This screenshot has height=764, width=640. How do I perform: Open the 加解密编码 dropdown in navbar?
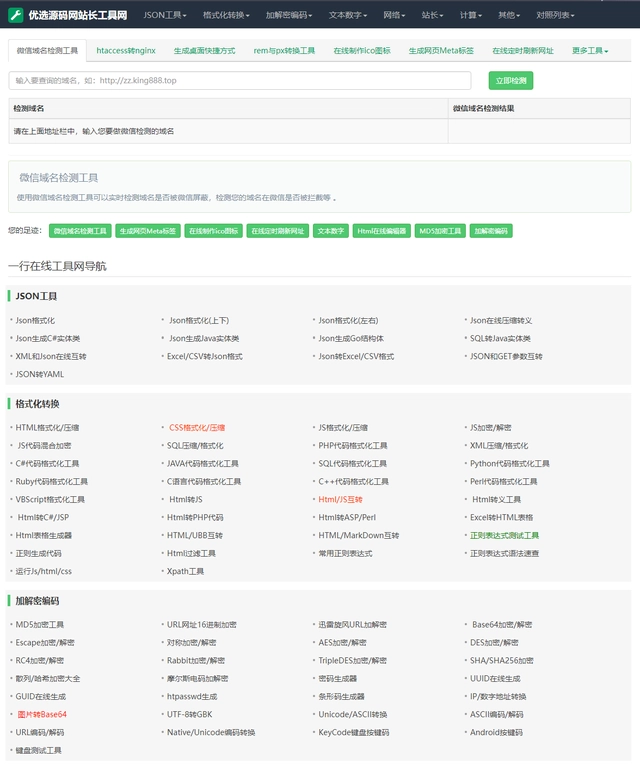coord(290,16)
